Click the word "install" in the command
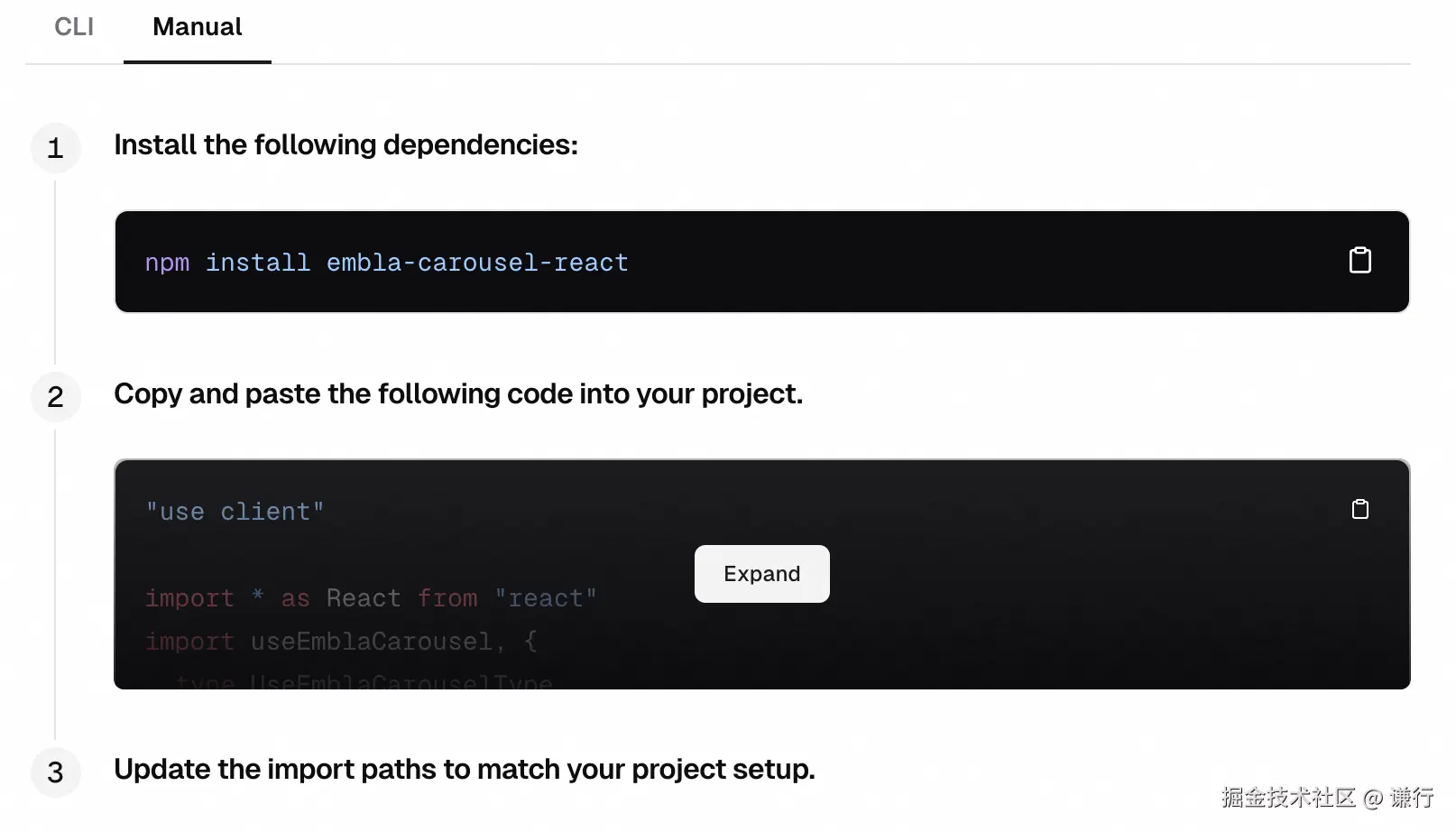Viewport: 1456px width, 832px height. (257, 263)
